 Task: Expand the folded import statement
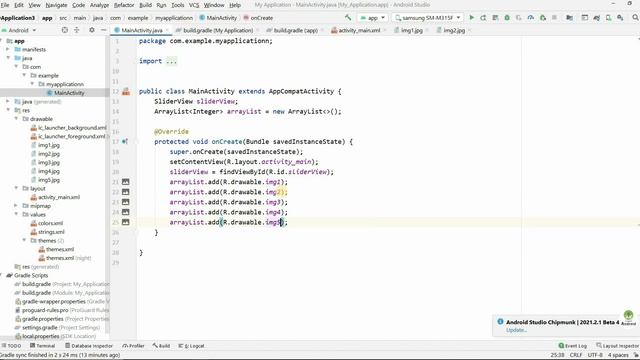point(171,61)
